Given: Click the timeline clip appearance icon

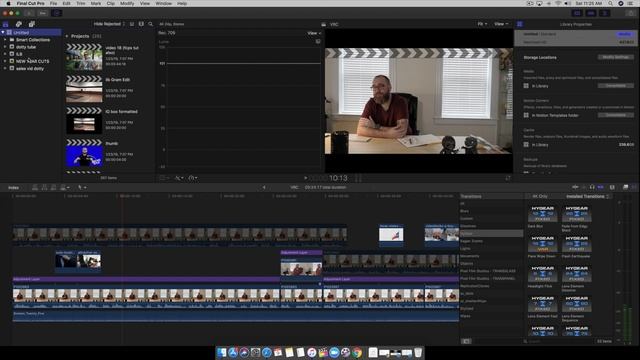Looking at the screenshot, I should coord(612,187).
